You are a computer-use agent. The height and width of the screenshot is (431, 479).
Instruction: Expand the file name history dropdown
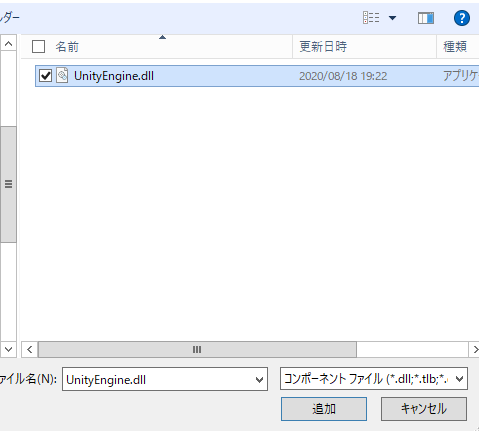(259, 379)
